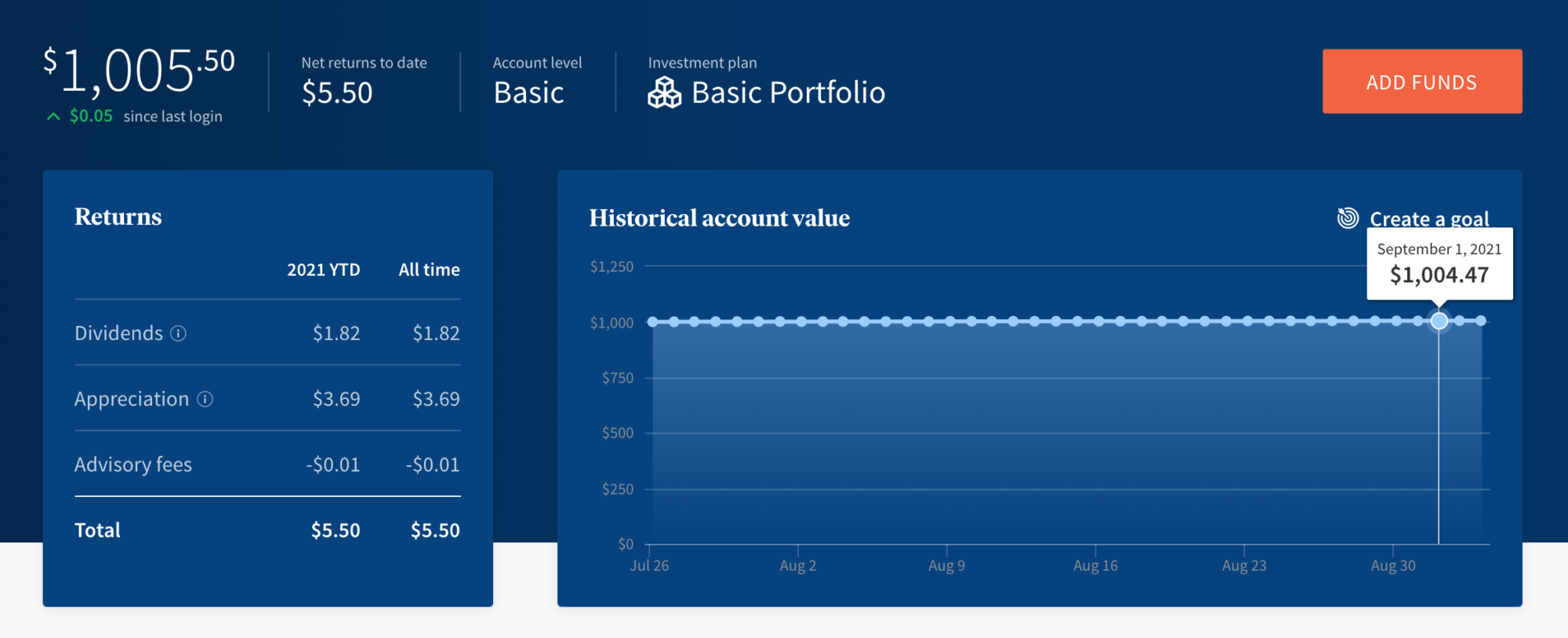The image size is (1568, 638).
Task: Click the Aug 16 axis label
Action: [x=1095, y=565]
